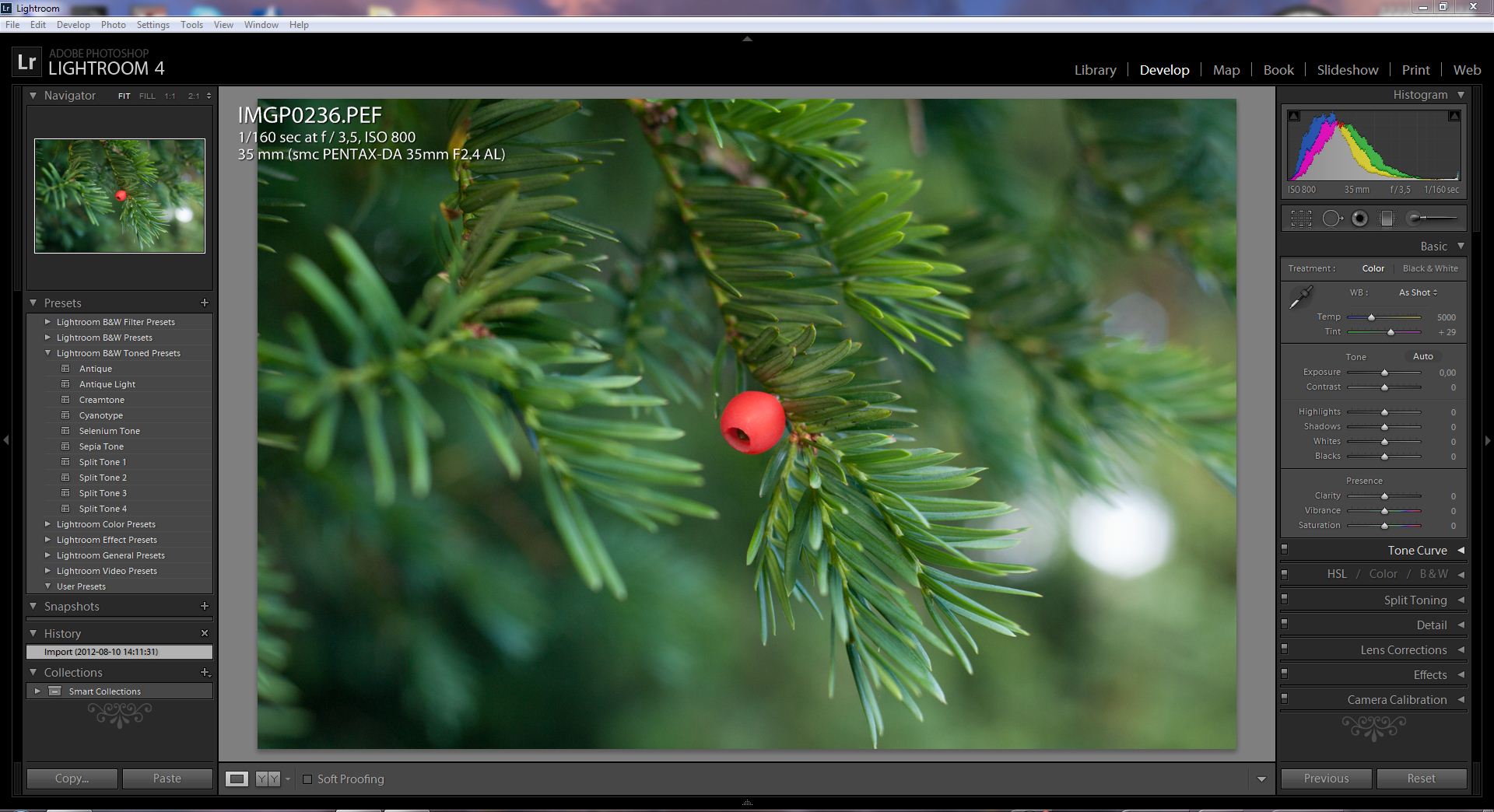Click the Auto tone button

coord(1422,356)
